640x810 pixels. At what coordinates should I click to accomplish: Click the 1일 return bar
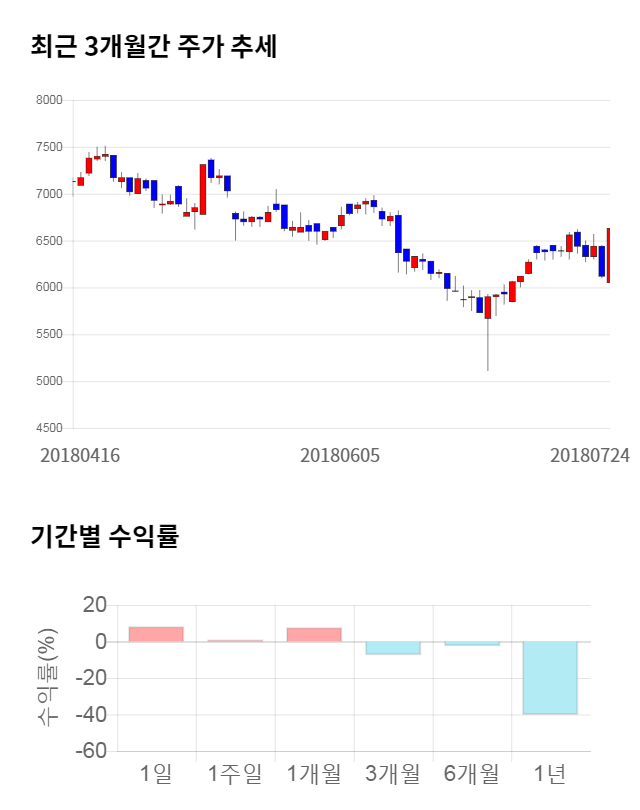click(156, 634)
